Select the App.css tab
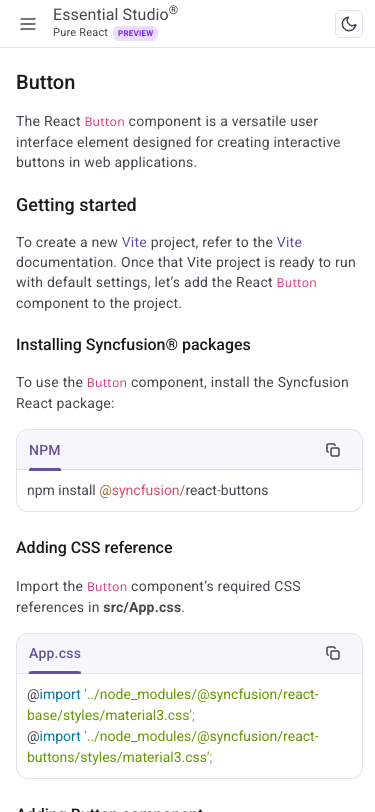Viewport: 375px width, 812px height. pyautogui.click(x=55, y=654)
